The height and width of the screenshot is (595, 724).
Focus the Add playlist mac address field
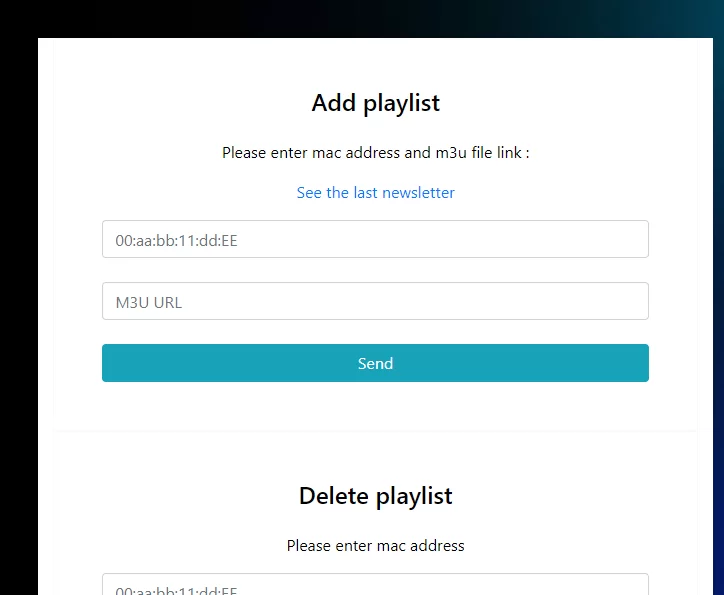[x=375, y=239]
